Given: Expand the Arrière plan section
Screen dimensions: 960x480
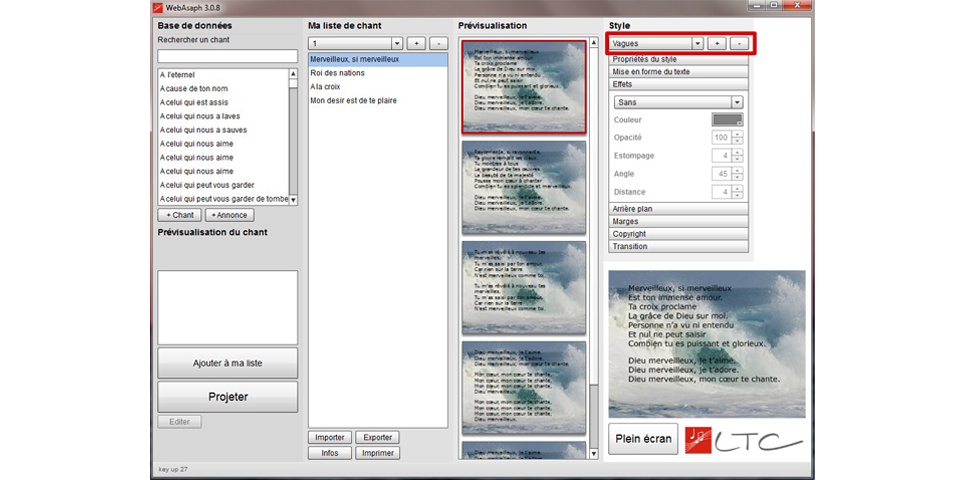Looking at the screenshot, I should 678,209.
